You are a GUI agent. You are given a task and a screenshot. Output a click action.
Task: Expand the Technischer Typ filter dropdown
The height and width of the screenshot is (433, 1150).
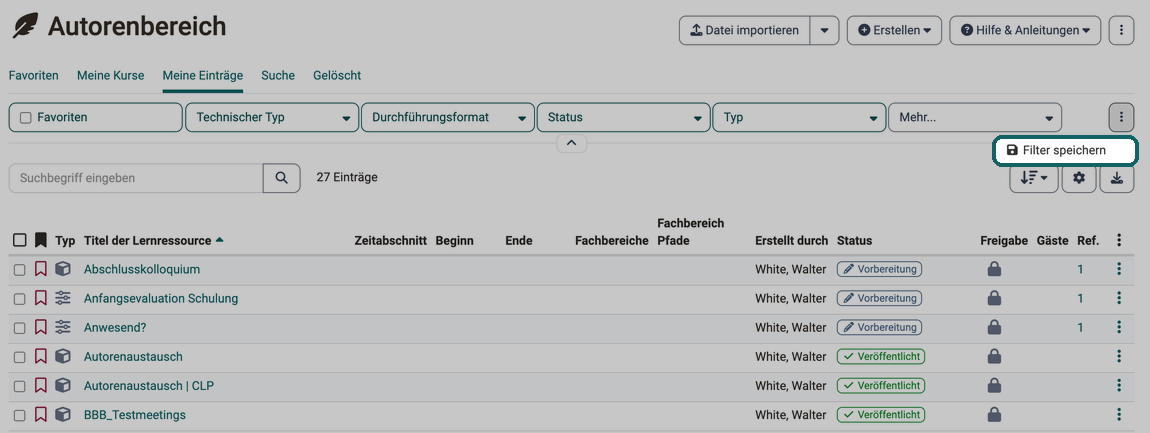tap(272, 117)
